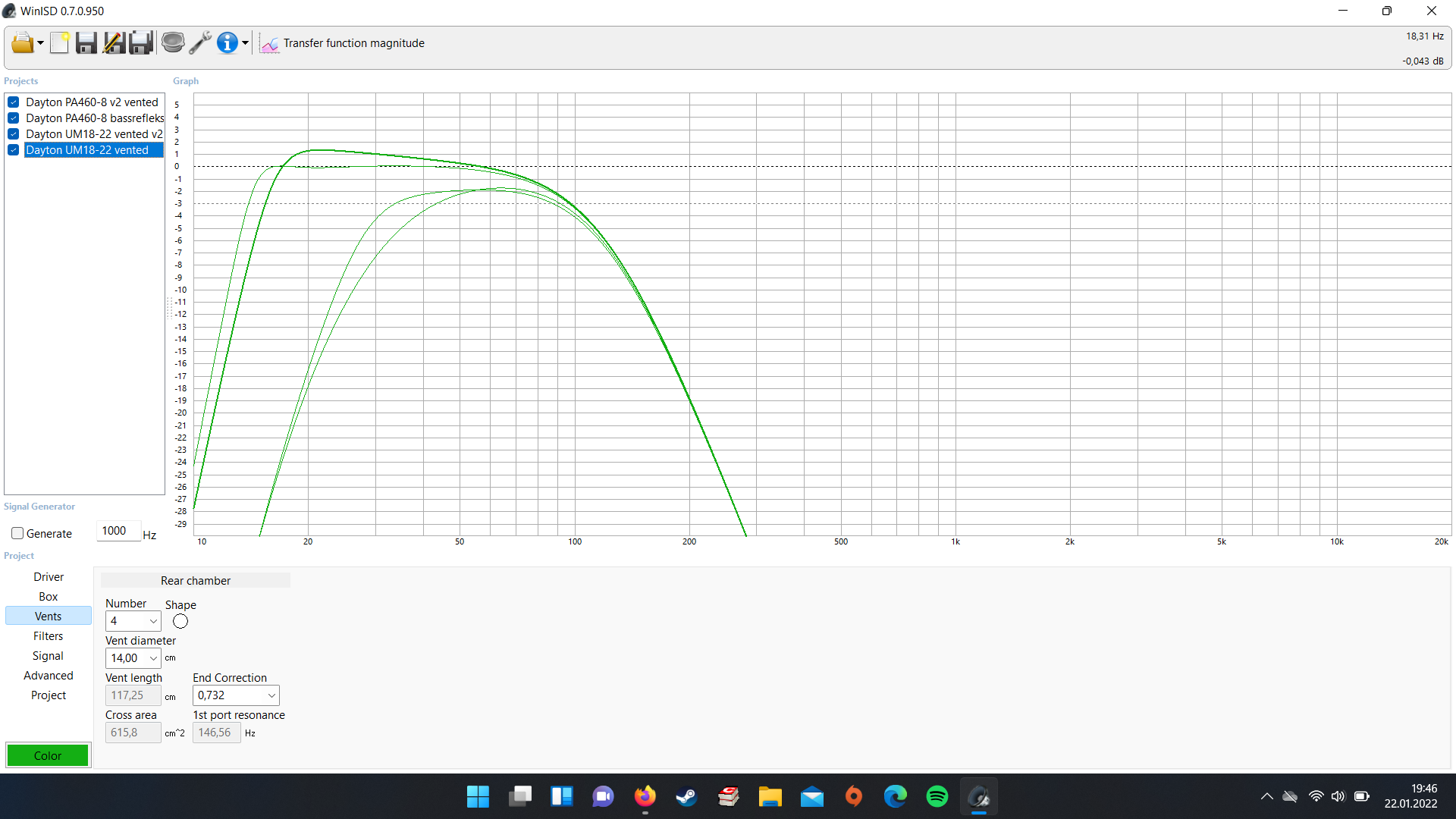
Task: Open Widgets from the taskbar
Action: coord(561,796)
